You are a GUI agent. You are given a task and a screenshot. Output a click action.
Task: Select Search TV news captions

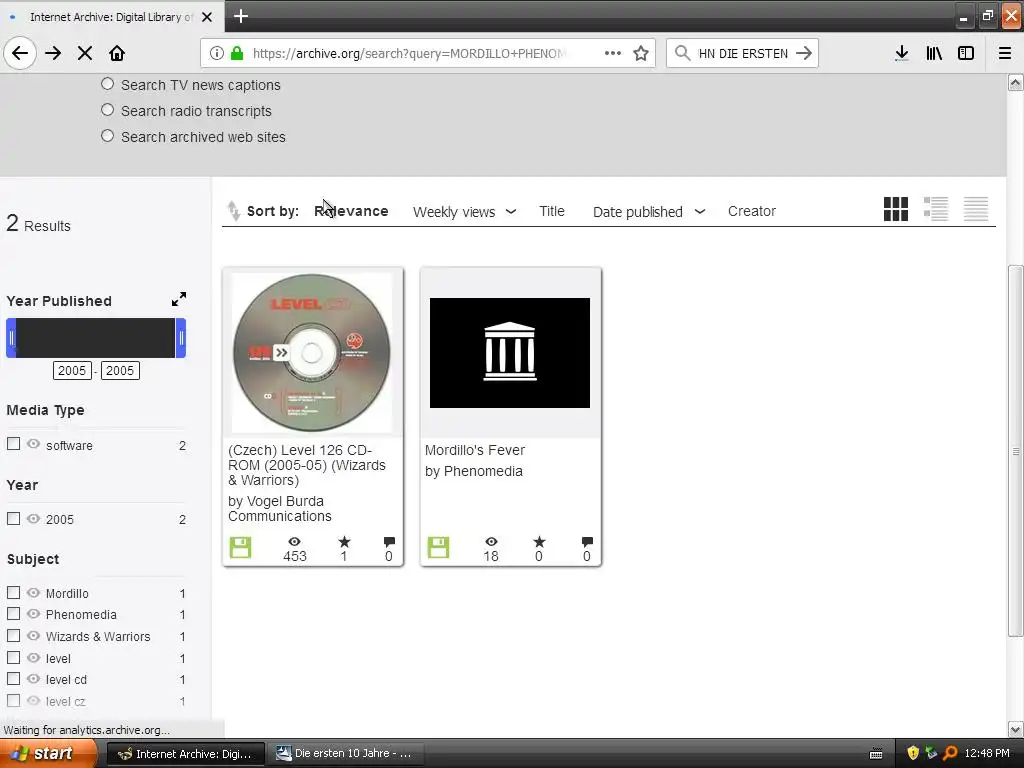pos(108,84)
